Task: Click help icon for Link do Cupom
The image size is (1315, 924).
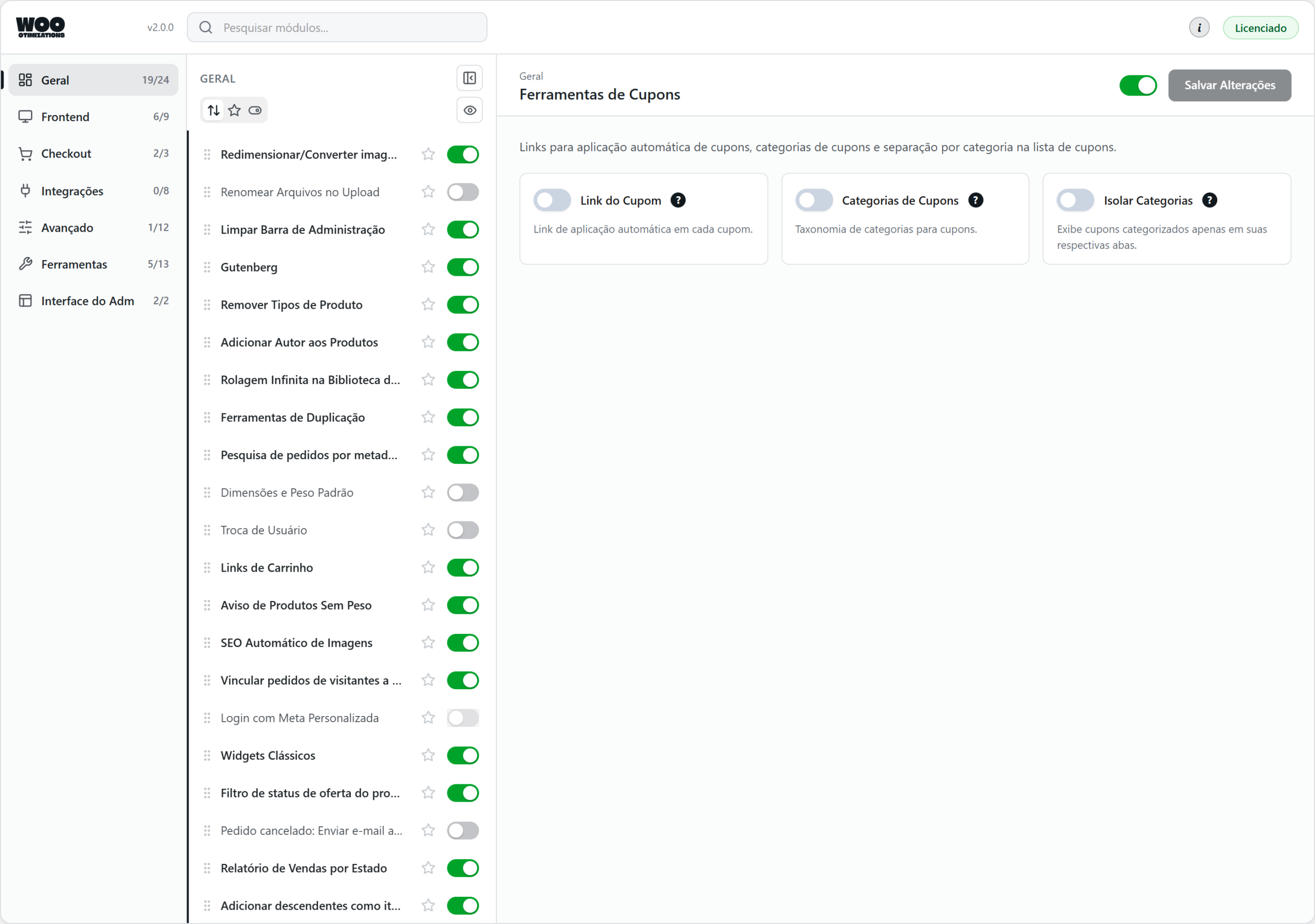Action: 678,200
